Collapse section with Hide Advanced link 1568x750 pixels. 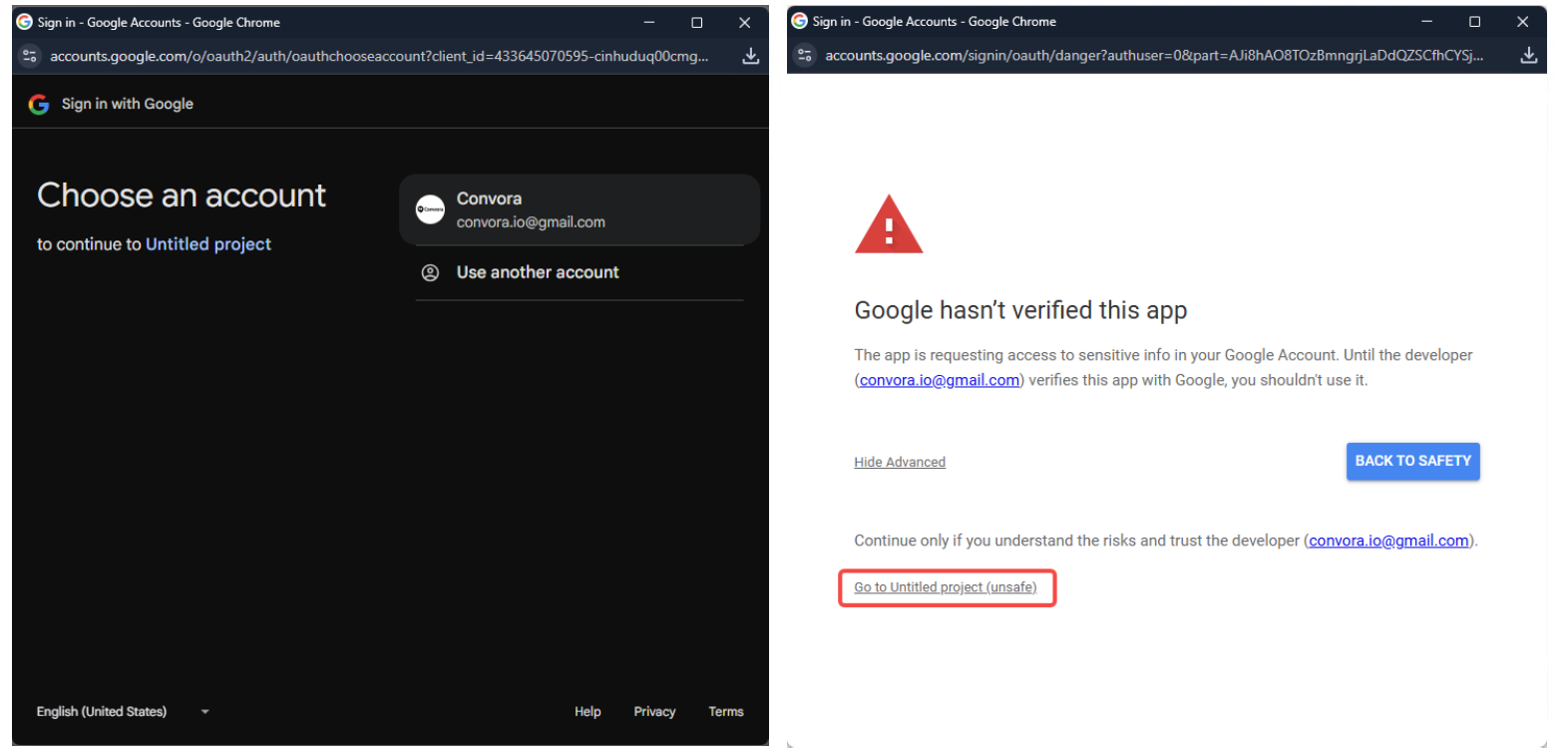[x=899, y=462]
